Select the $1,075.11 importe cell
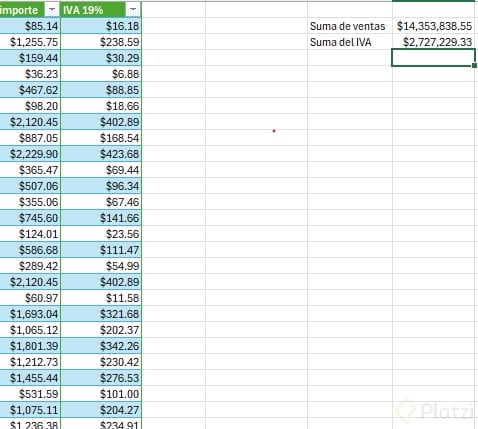 point(30,410)
